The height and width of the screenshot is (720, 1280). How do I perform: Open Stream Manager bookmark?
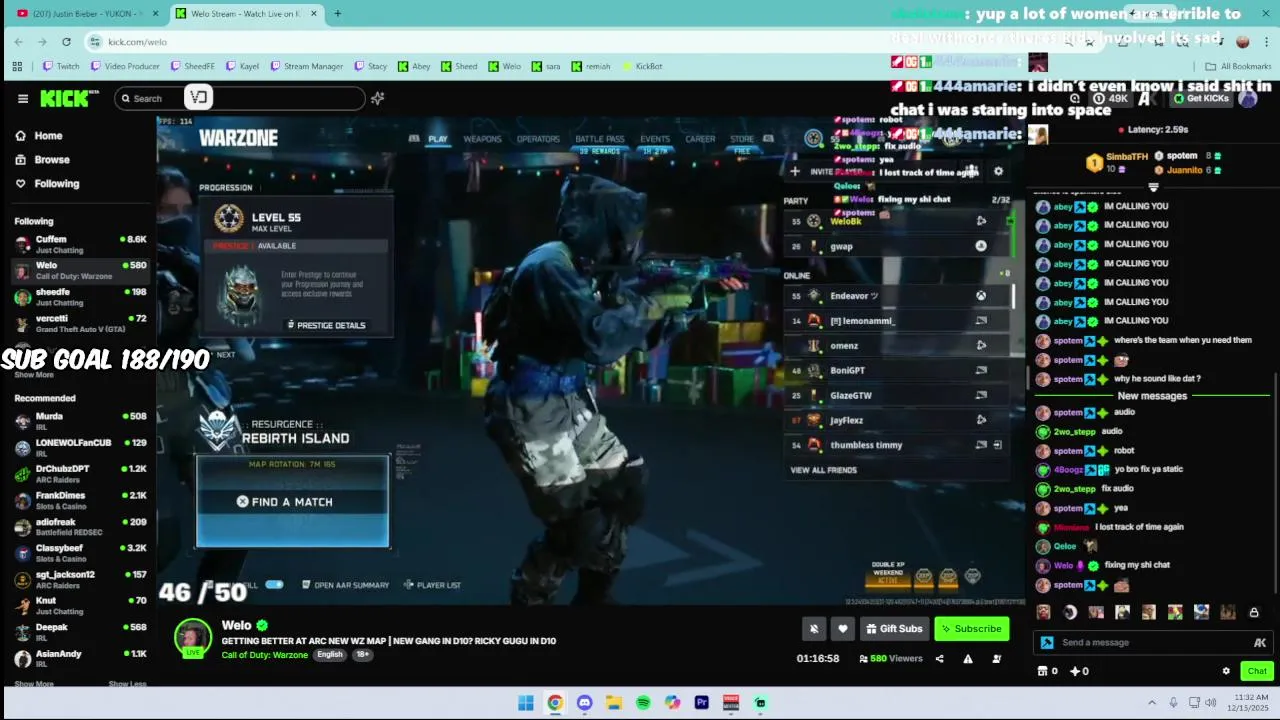[306, 66]
